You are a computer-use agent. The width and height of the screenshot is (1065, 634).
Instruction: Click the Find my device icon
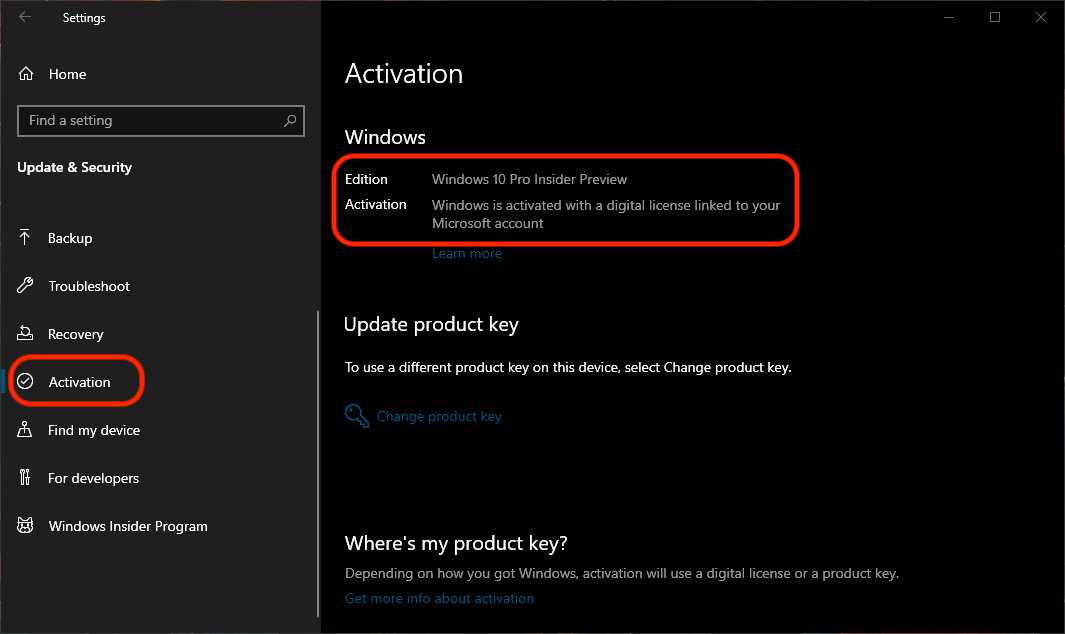pos(27,430)
